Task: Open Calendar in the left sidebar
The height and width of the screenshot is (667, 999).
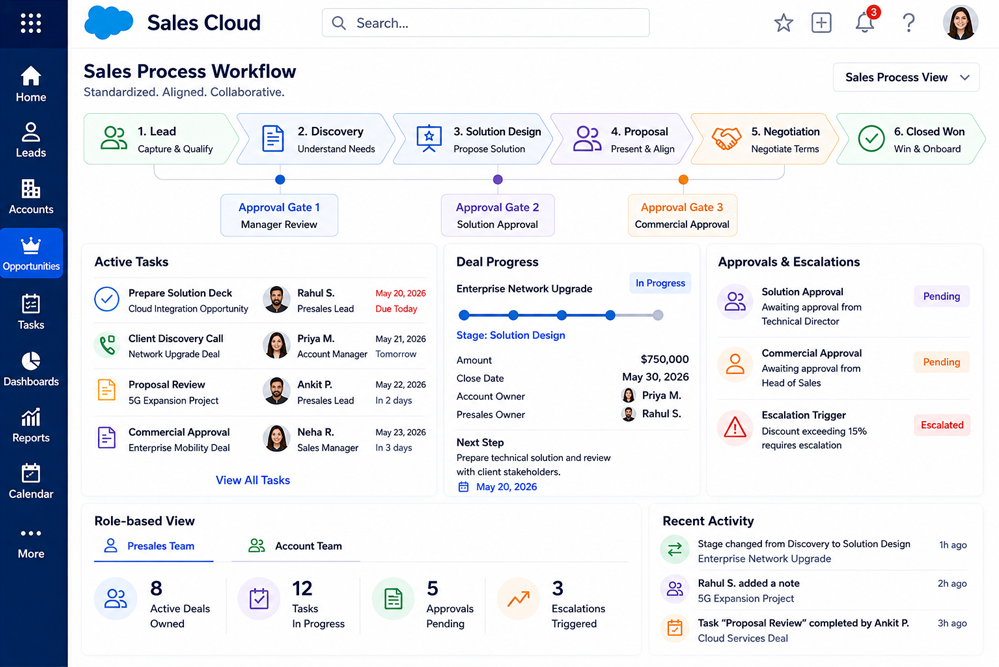Action: coord(31,482)
